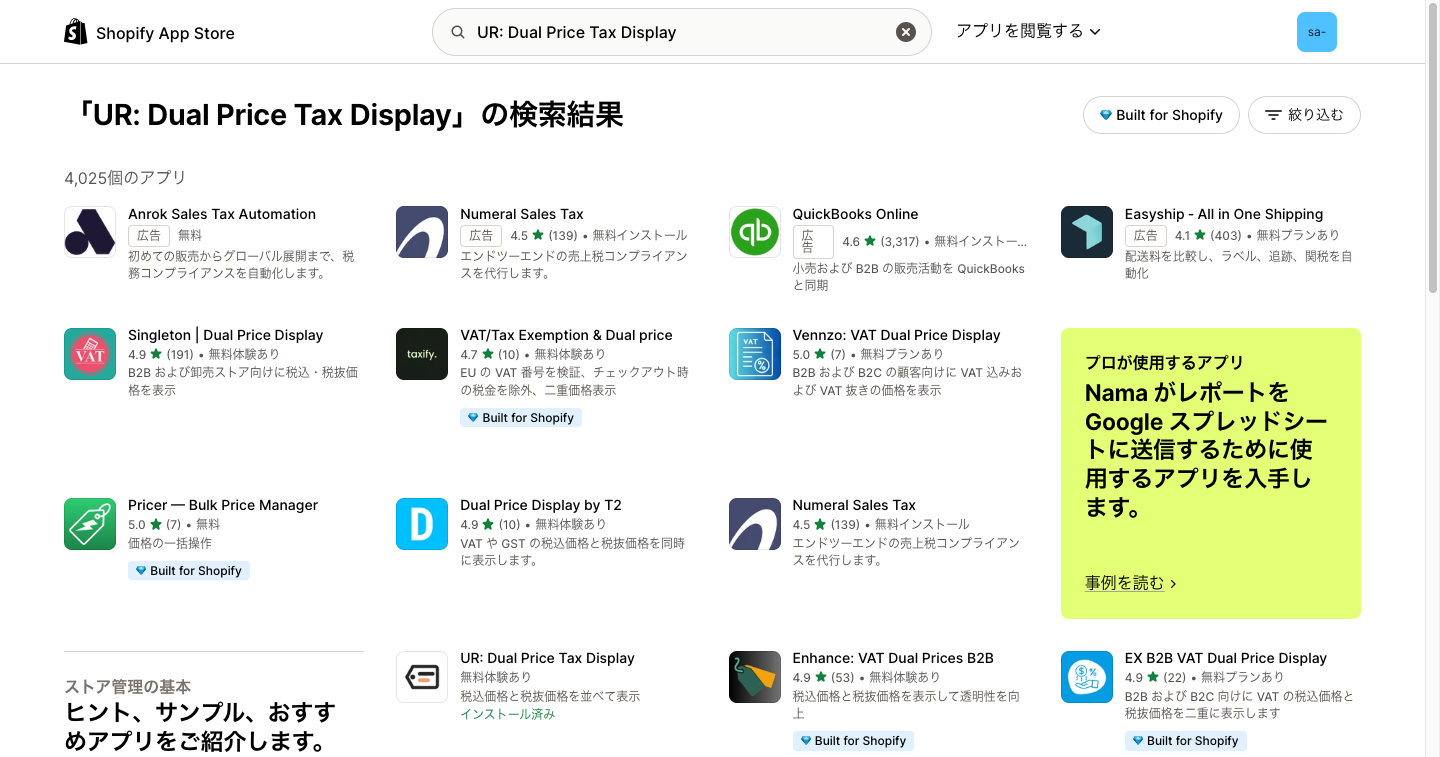Click the 5.0 (7) rating for Vennzo
This screenshot has height=757, width=1440.
[819, 354]
